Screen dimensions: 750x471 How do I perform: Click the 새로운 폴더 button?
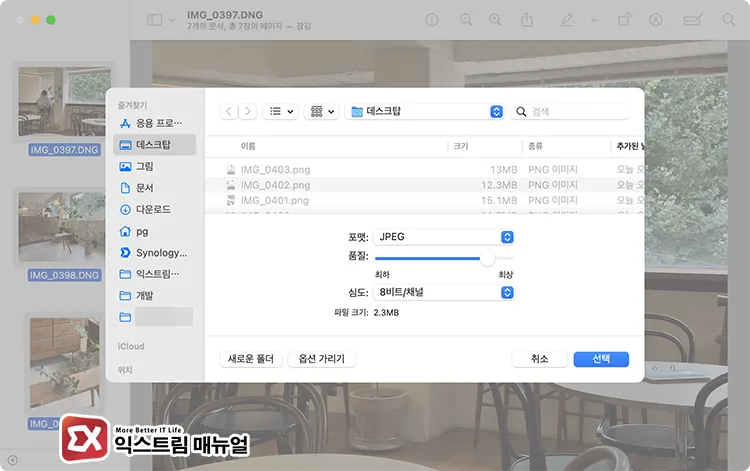[x=251, y=359]
